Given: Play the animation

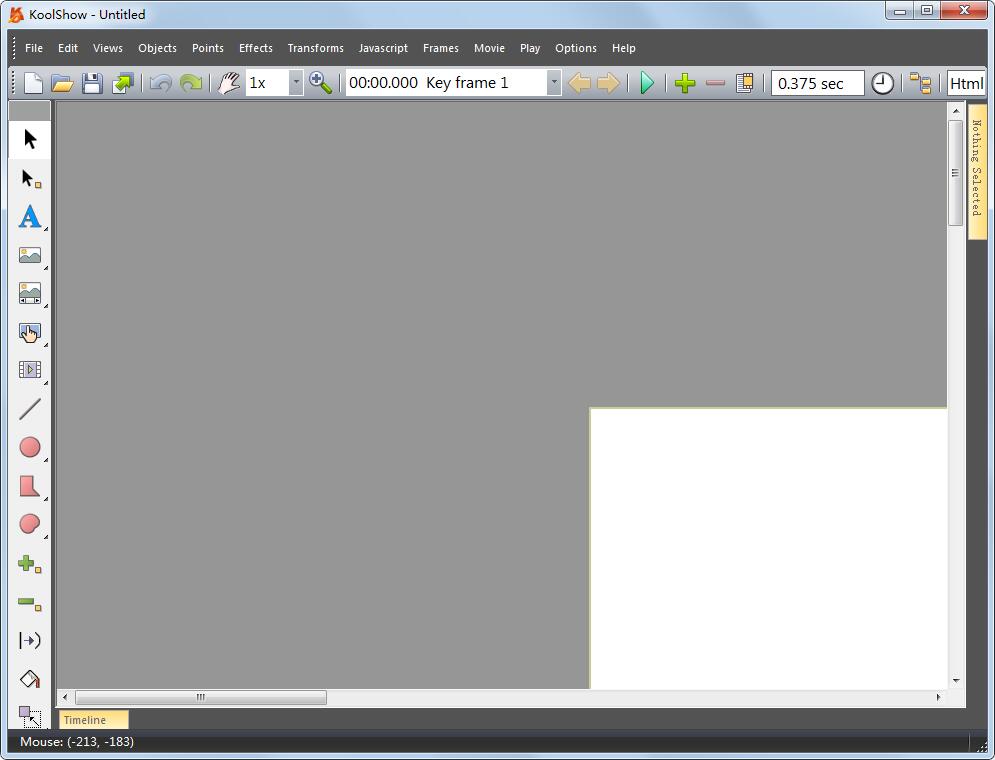Looking at the screenshot, I should point(647,83).
